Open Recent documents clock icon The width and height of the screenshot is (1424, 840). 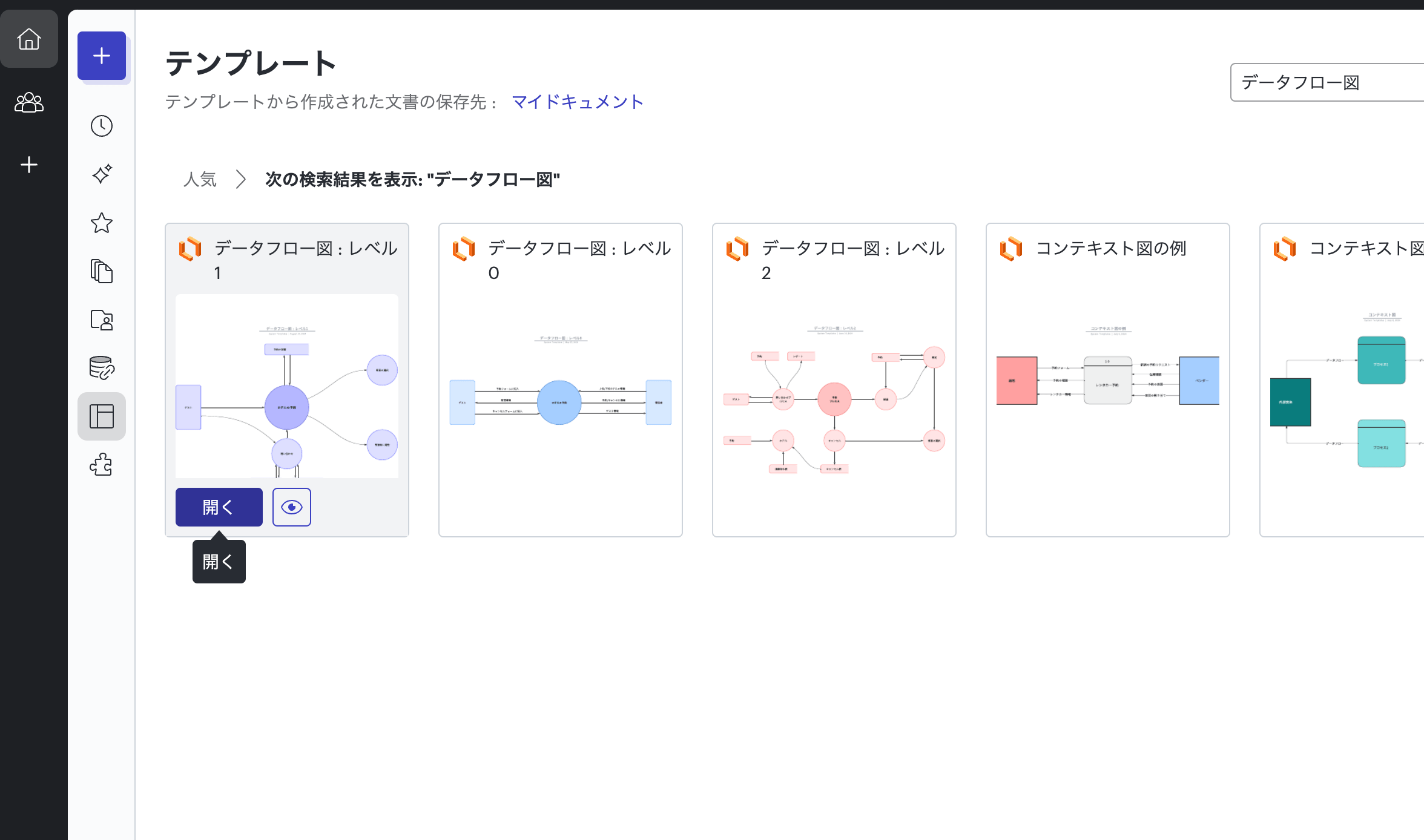point(102,126)
